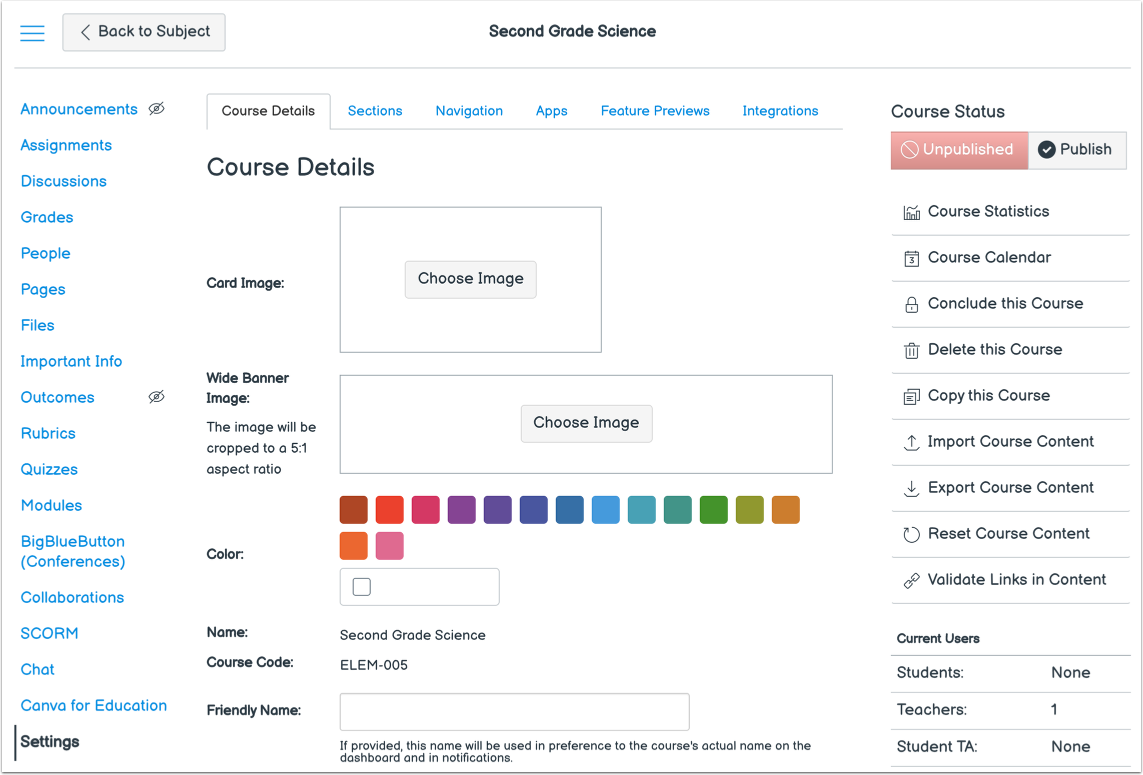1143x775 pixels.
Task: Click the Reset Course Content link
Action: point(1008,533)
